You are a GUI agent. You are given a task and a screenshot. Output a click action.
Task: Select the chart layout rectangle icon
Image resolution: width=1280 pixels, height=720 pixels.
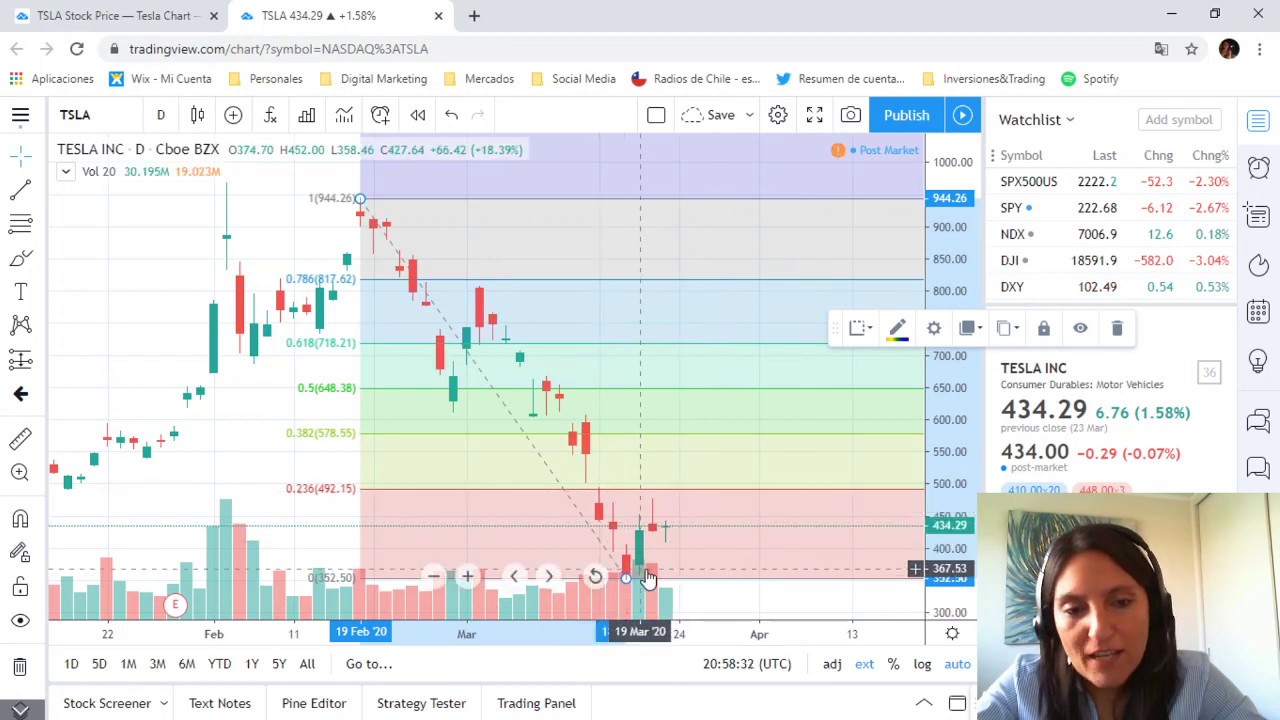(x=656, y=115)
